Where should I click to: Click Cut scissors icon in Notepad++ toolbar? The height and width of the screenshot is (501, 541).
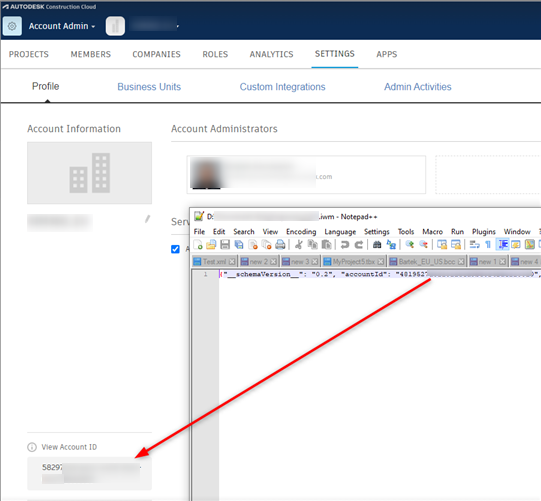(299, 245)
